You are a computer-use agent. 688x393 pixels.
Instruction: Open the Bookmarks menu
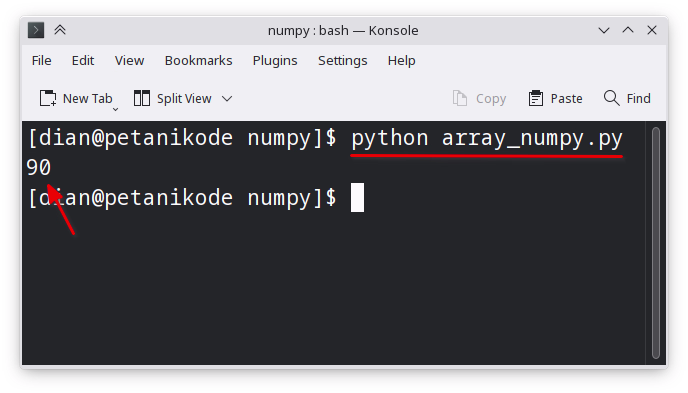point(198,61)
